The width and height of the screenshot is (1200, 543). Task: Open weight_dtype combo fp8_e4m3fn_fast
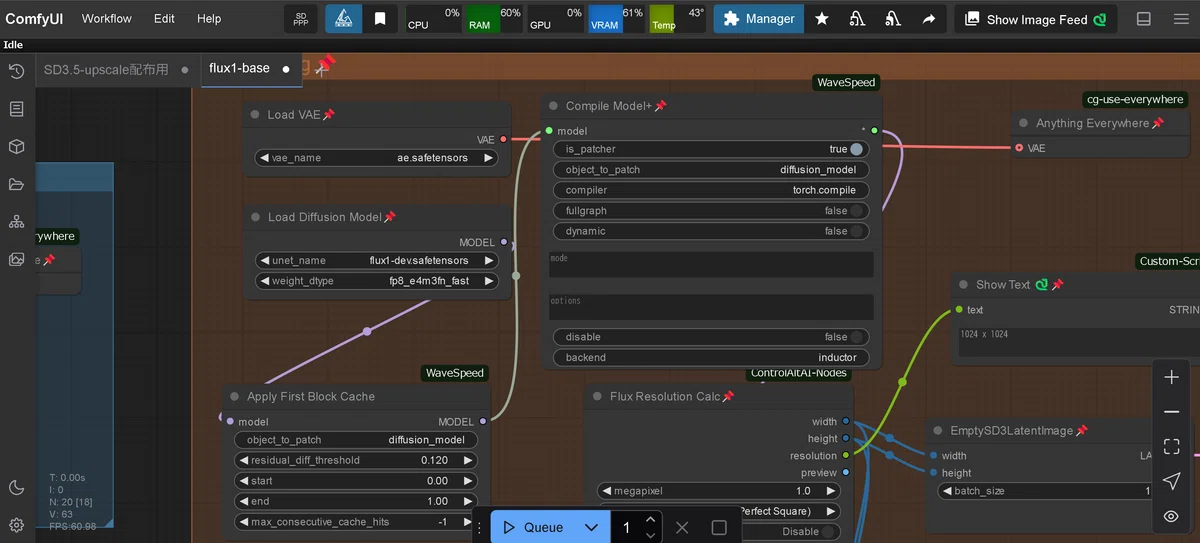click(x=376, y=281)
